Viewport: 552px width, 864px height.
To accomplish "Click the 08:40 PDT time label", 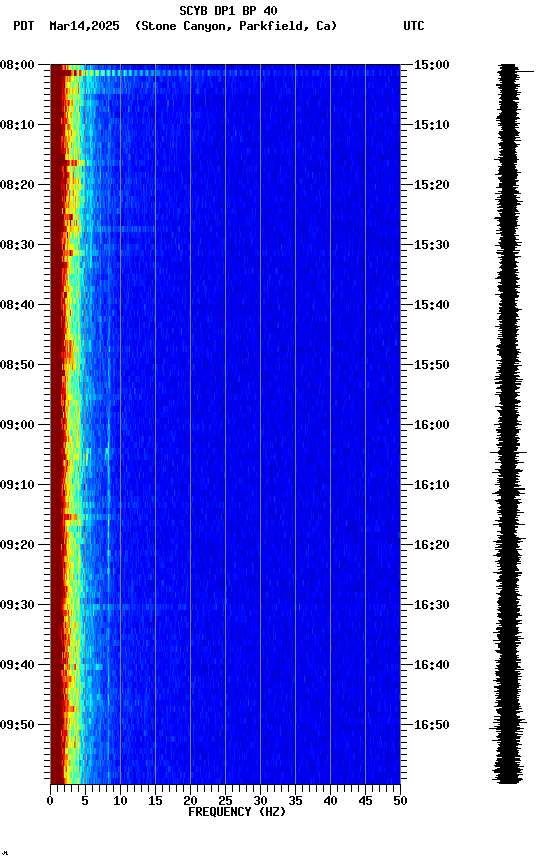I will pos(17,305).
